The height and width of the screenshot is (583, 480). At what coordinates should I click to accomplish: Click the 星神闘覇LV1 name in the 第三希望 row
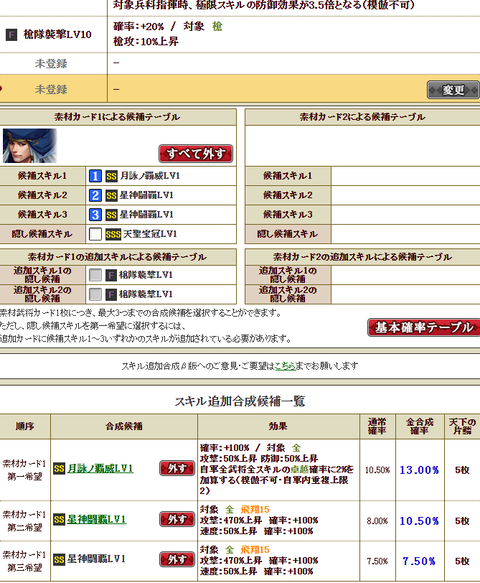(x=96, y=559)
